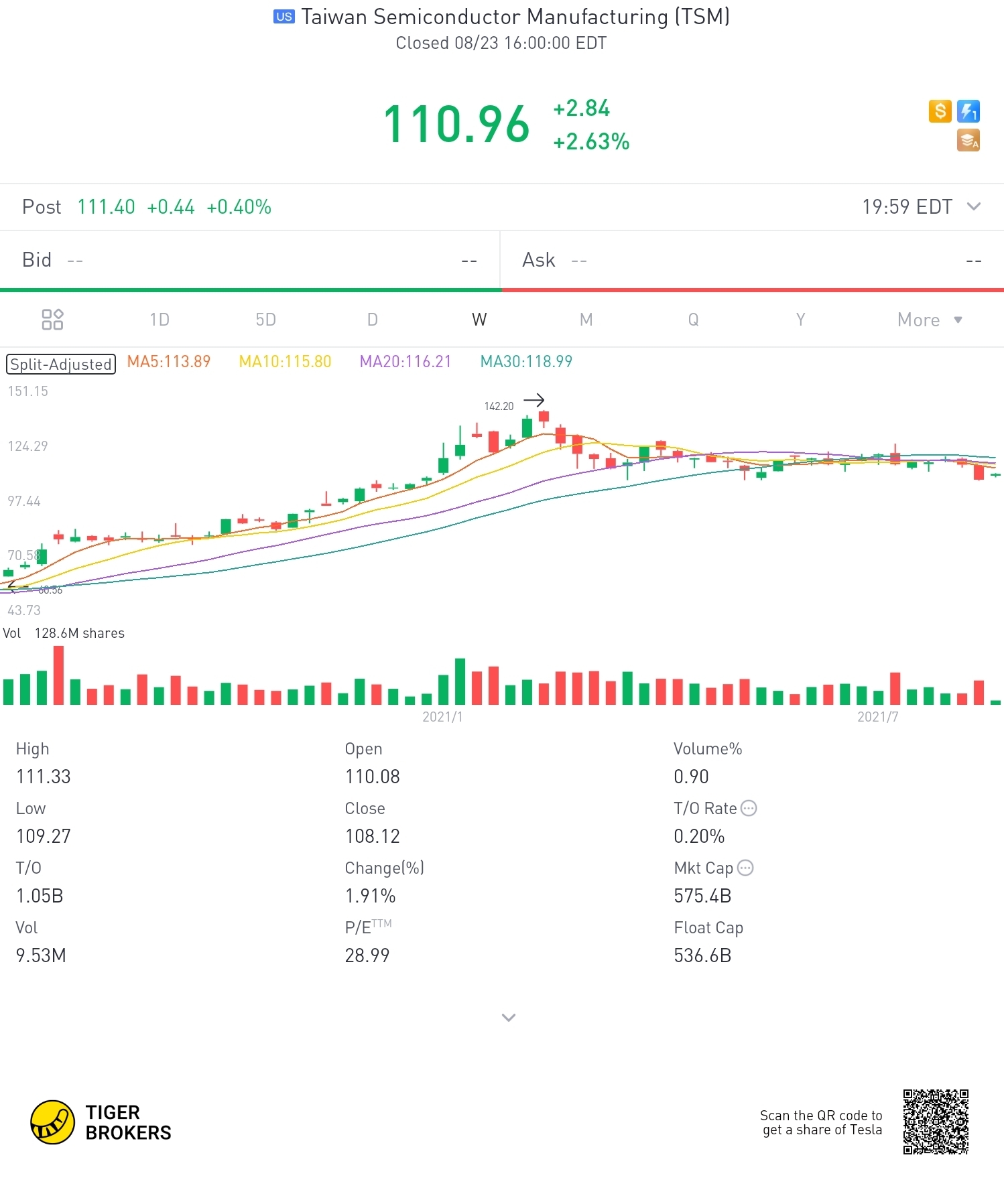Open the More timeframes dropdown
1004x1204 pixels.
coord(930,320)
